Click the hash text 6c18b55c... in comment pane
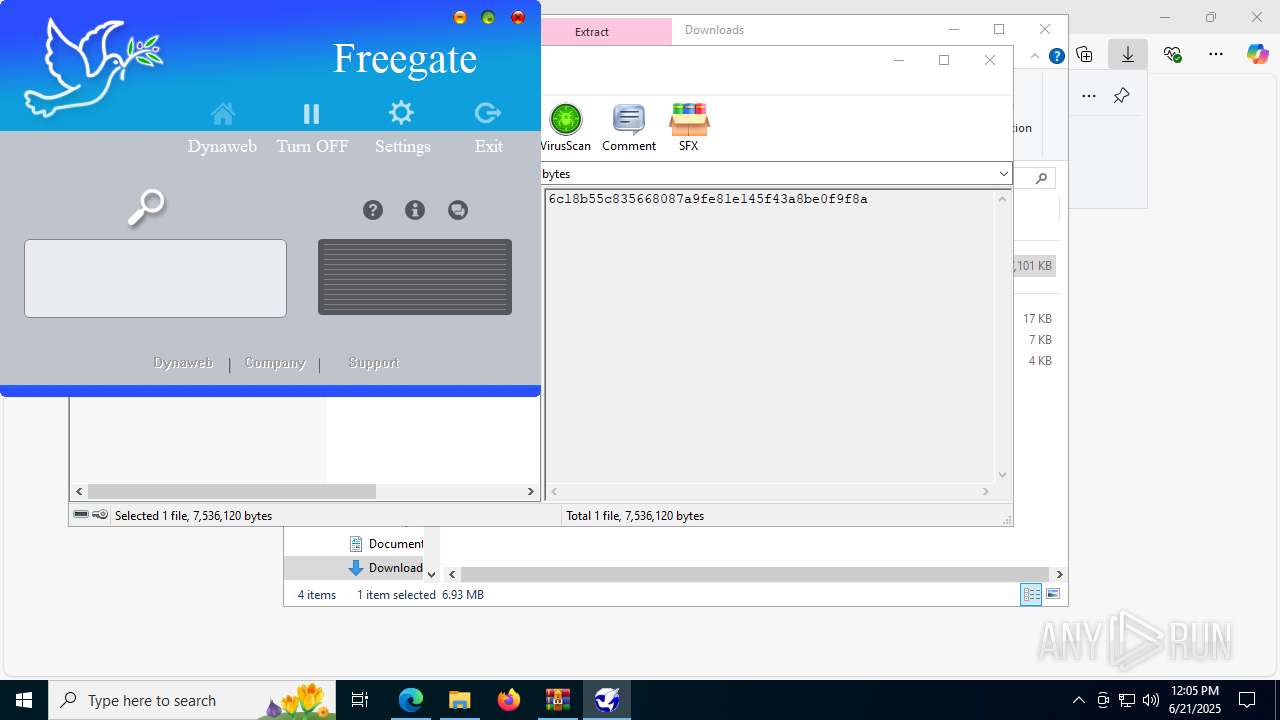Screen dimensions: 1280x720 708,200
